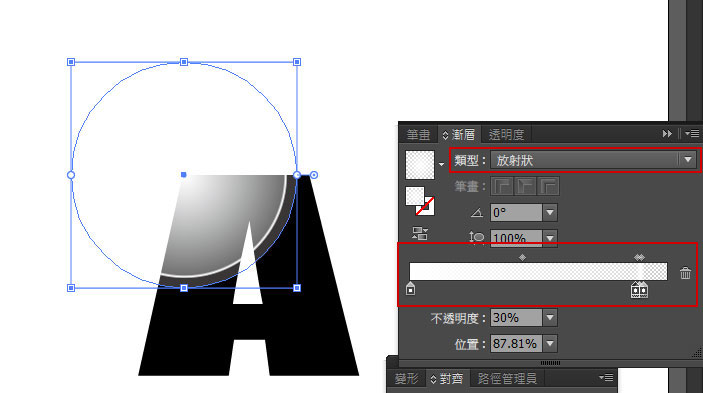
Task: Open the 透明度 panel tab
Action: click(506, 134)
